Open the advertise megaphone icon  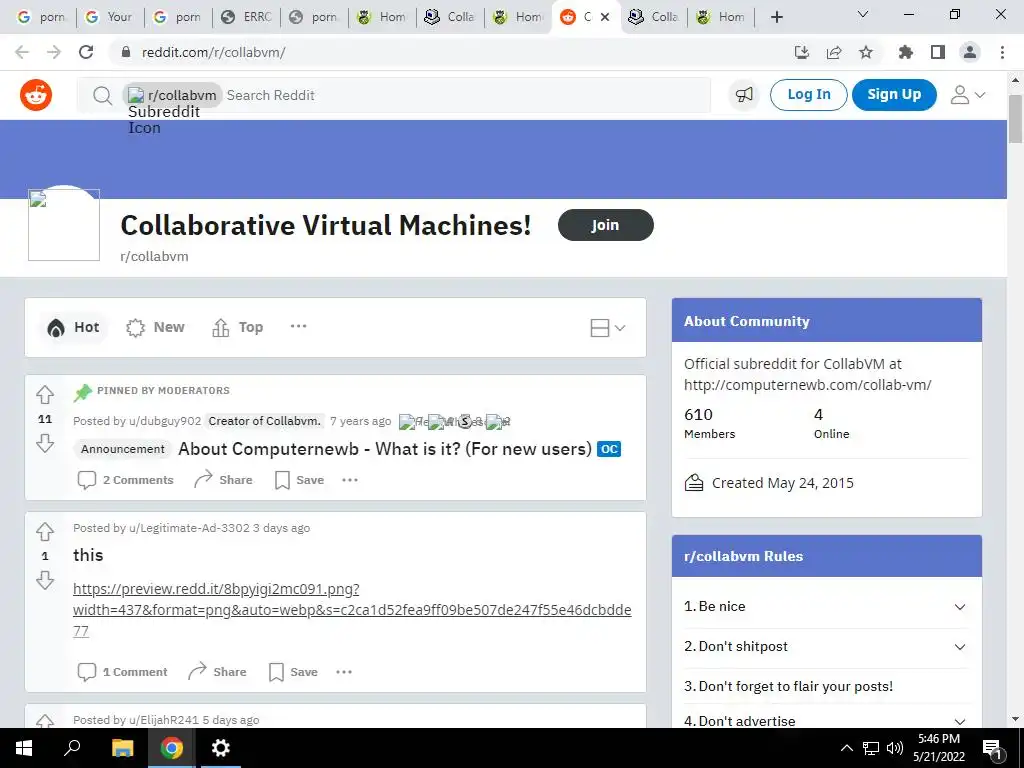pyautogui.click(x=744, y=95)
